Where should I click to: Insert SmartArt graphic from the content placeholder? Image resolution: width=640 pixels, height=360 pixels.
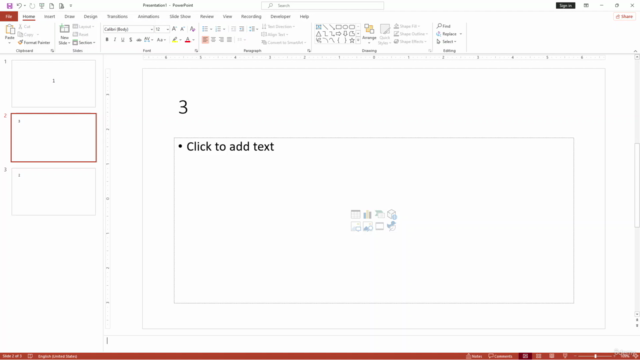(x=380, y=214)
